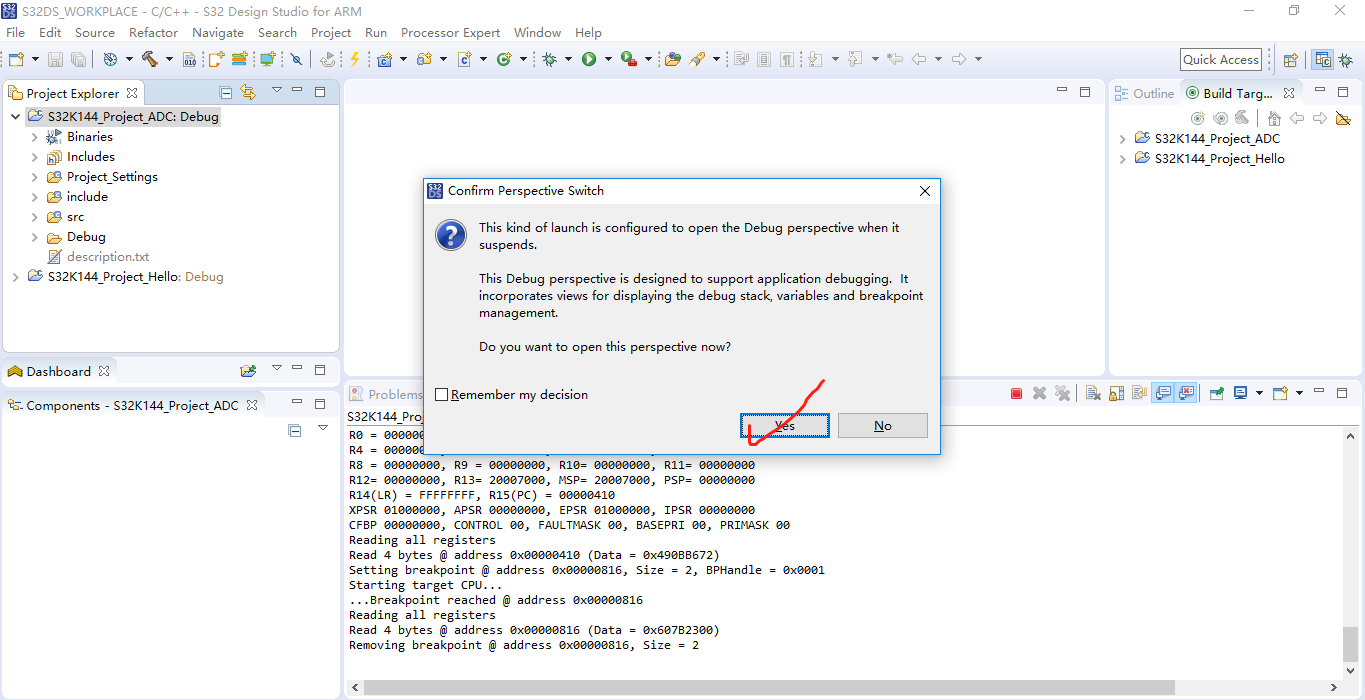Viewport: 1365px width, 700px height.
Task: Click the Save All toolbar icon
Action: tap(78, 59)
